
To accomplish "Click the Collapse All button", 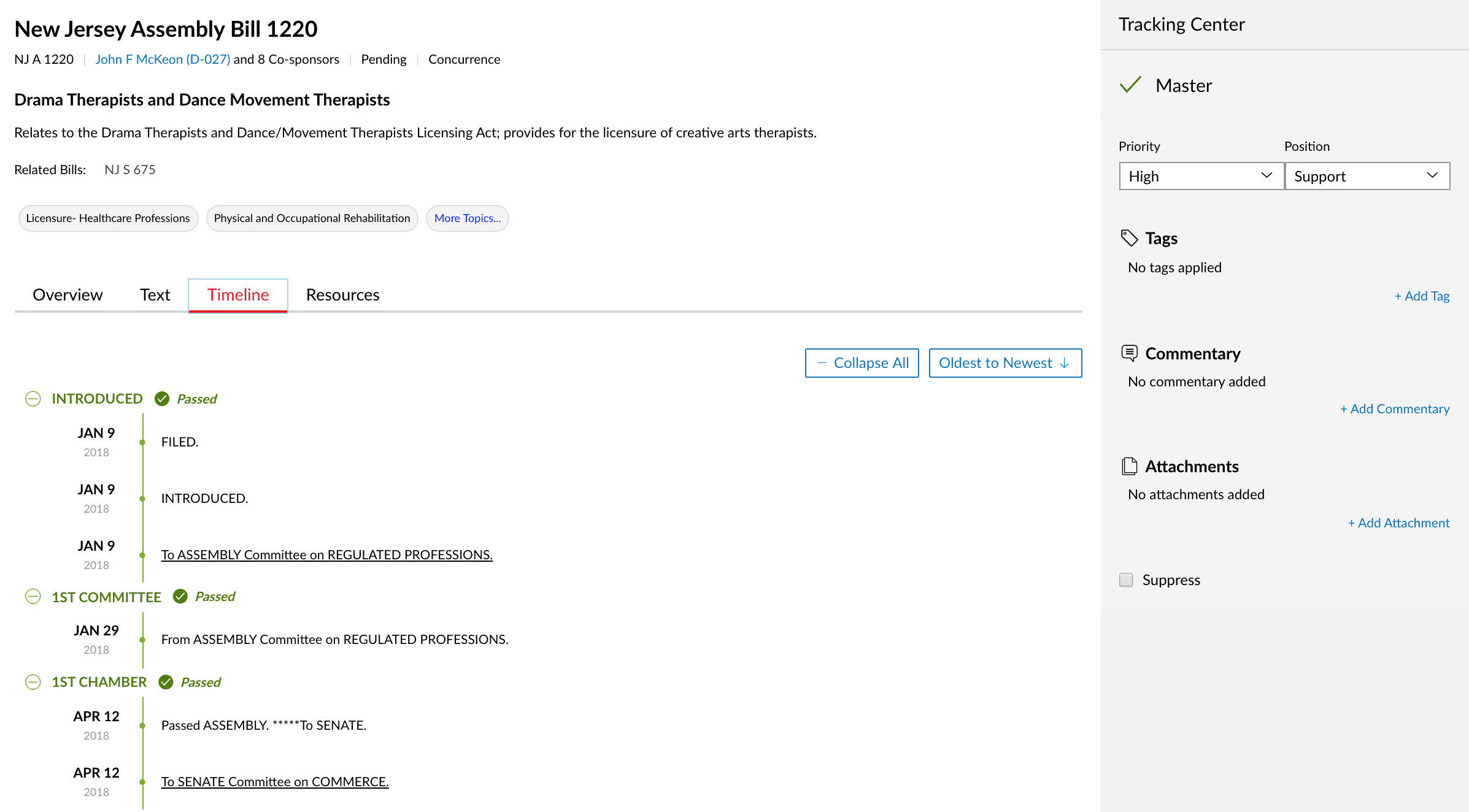I will (x=862, y=363).
